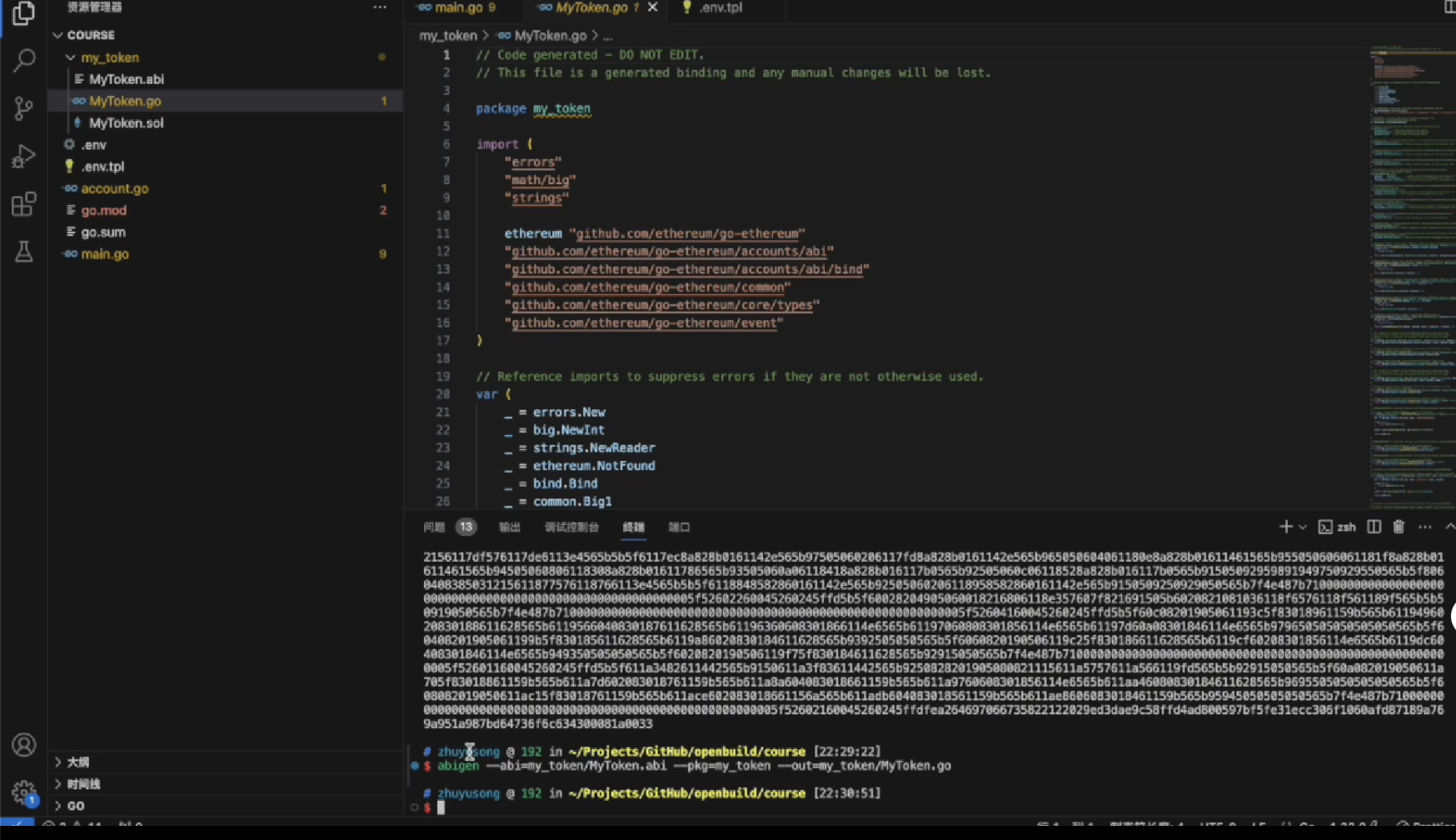
Task: Open the Accounts icon in activity bar
Action: 23,744
